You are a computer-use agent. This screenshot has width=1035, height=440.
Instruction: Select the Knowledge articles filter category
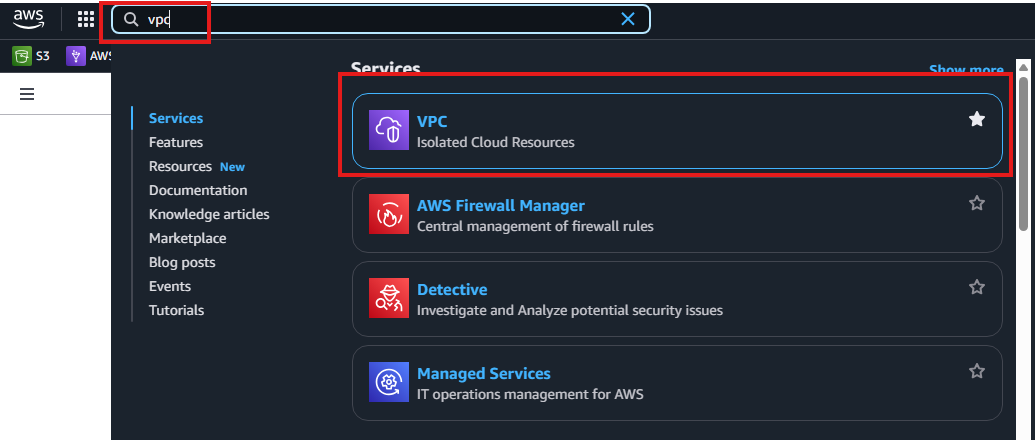tap(209, 214)
